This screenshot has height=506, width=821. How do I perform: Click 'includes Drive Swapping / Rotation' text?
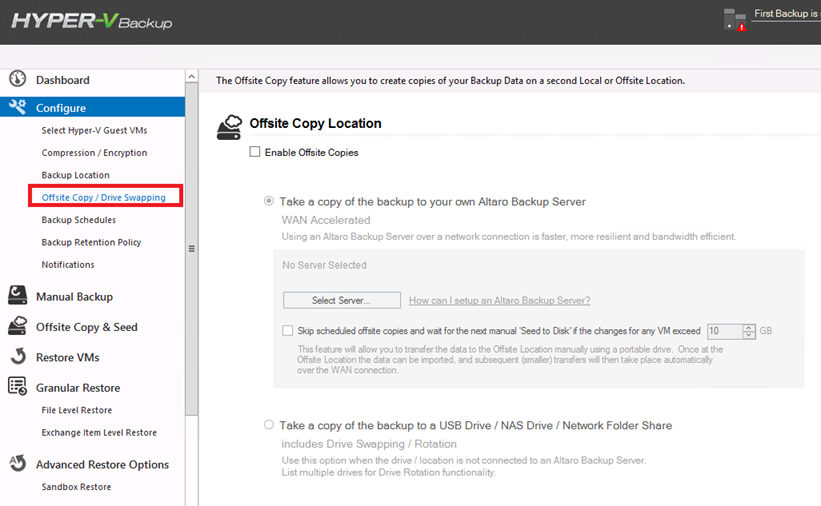[369, 444]
